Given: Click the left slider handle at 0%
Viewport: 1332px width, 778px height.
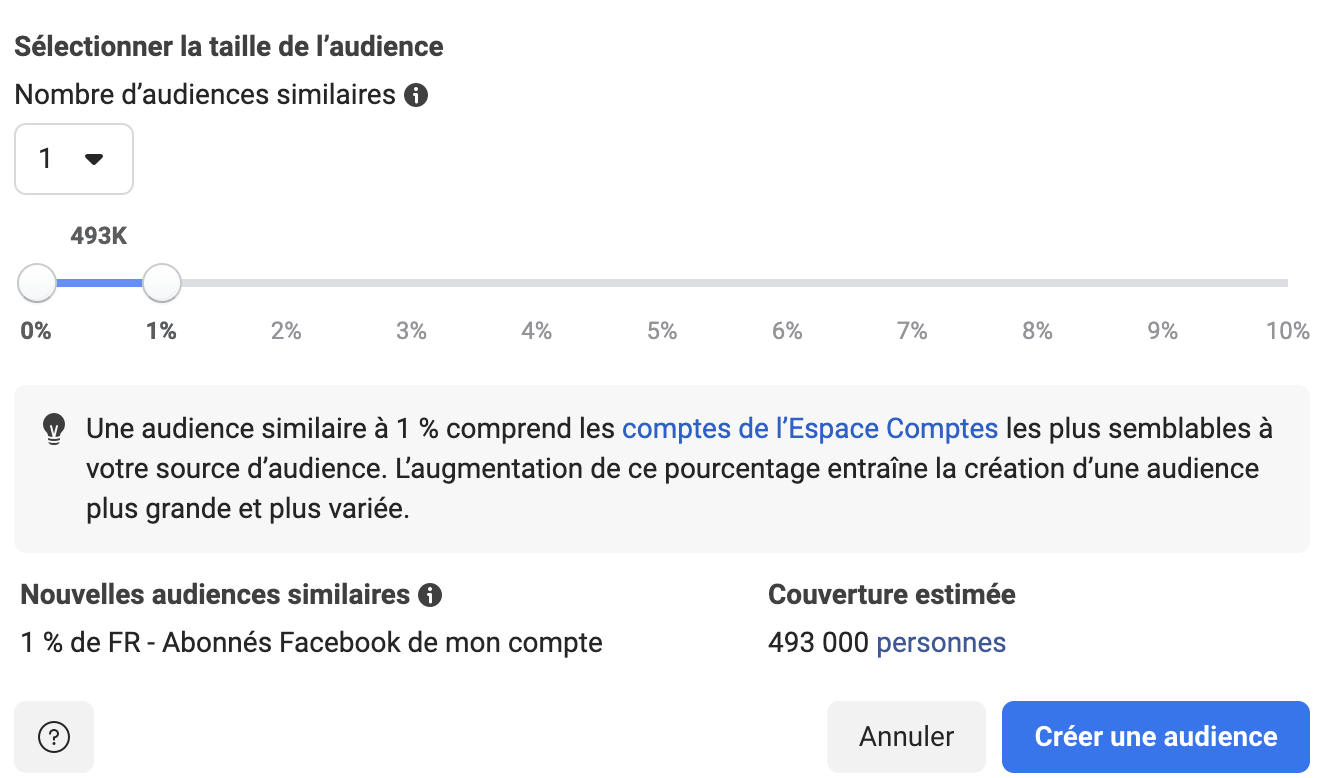Looking at the screenshot, I should (x=37, y=283).
